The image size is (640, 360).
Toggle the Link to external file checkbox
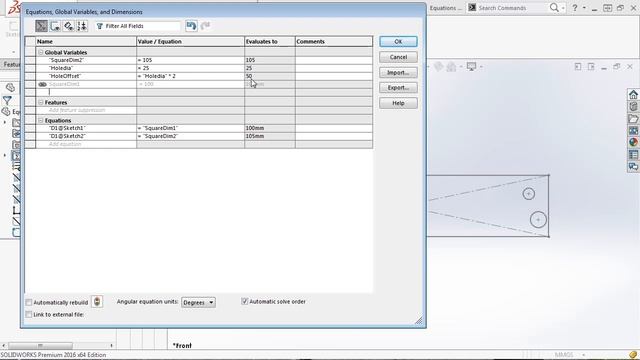click(x=29, y=315)
